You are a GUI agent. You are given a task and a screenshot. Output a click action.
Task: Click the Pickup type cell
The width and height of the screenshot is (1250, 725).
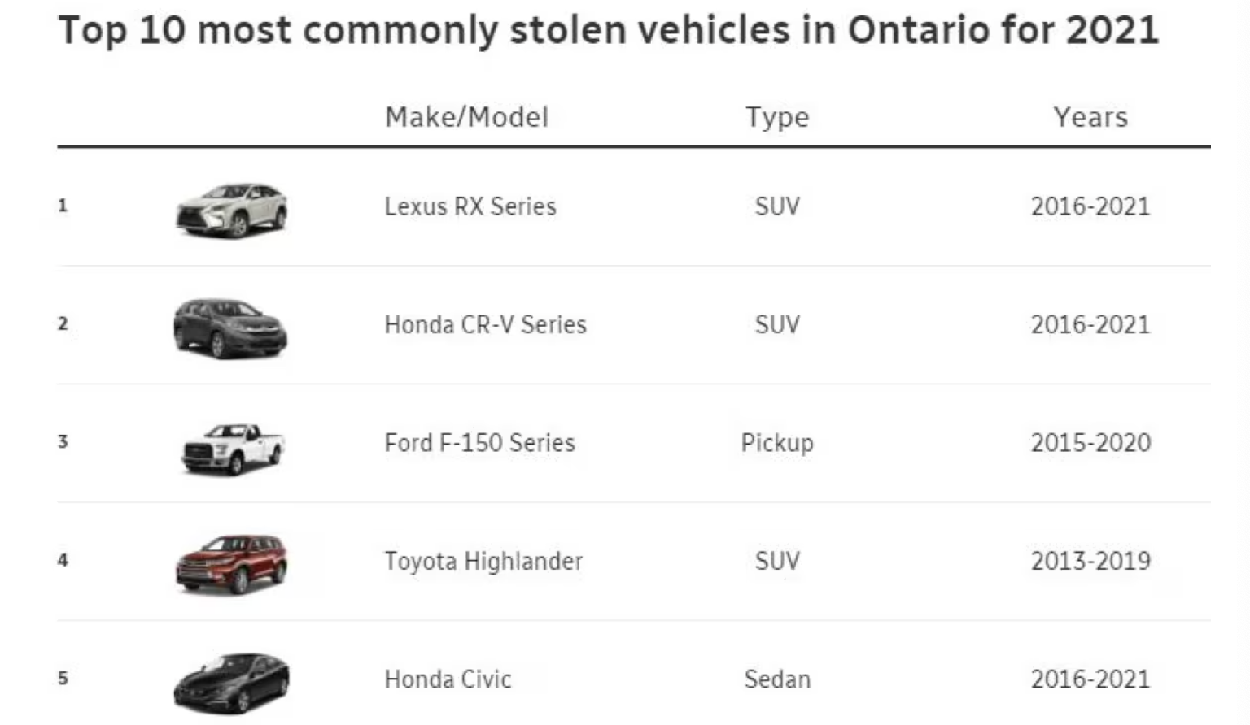[777, 444]
